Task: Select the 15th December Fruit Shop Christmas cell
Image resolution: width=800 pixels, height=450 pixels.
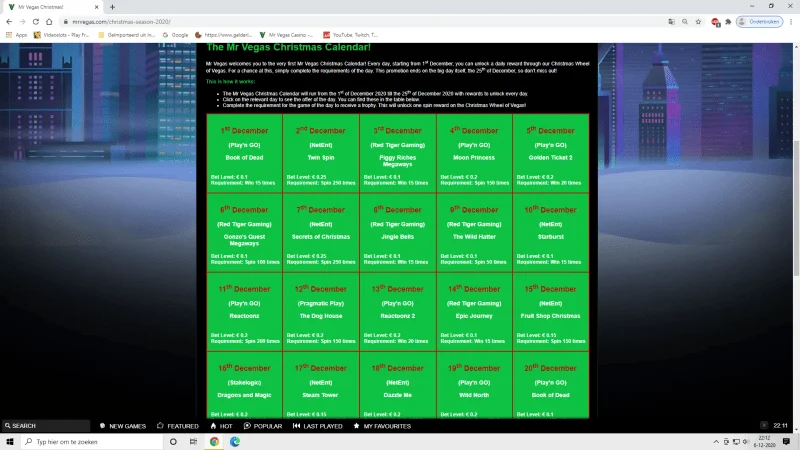Action: 551,311
